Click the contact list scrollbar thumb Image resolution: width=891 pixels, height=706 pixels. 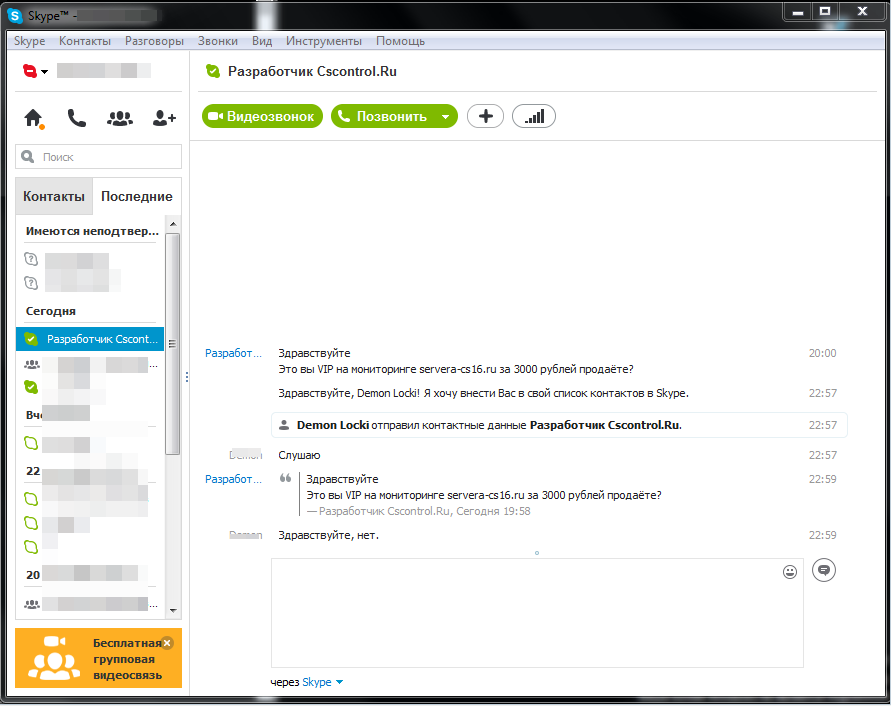[x=173, y=344]
